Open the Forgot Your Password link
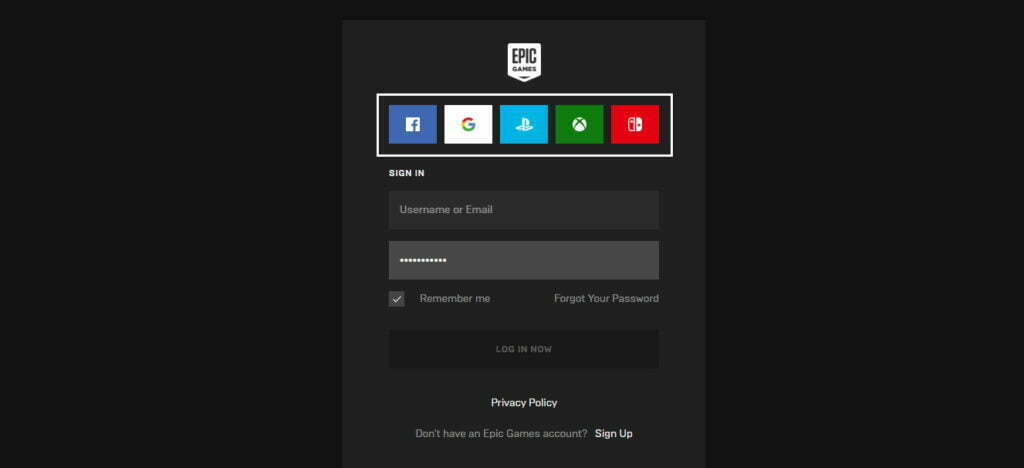The width and height of the screenshot is (1024, 468). point(606,299)
